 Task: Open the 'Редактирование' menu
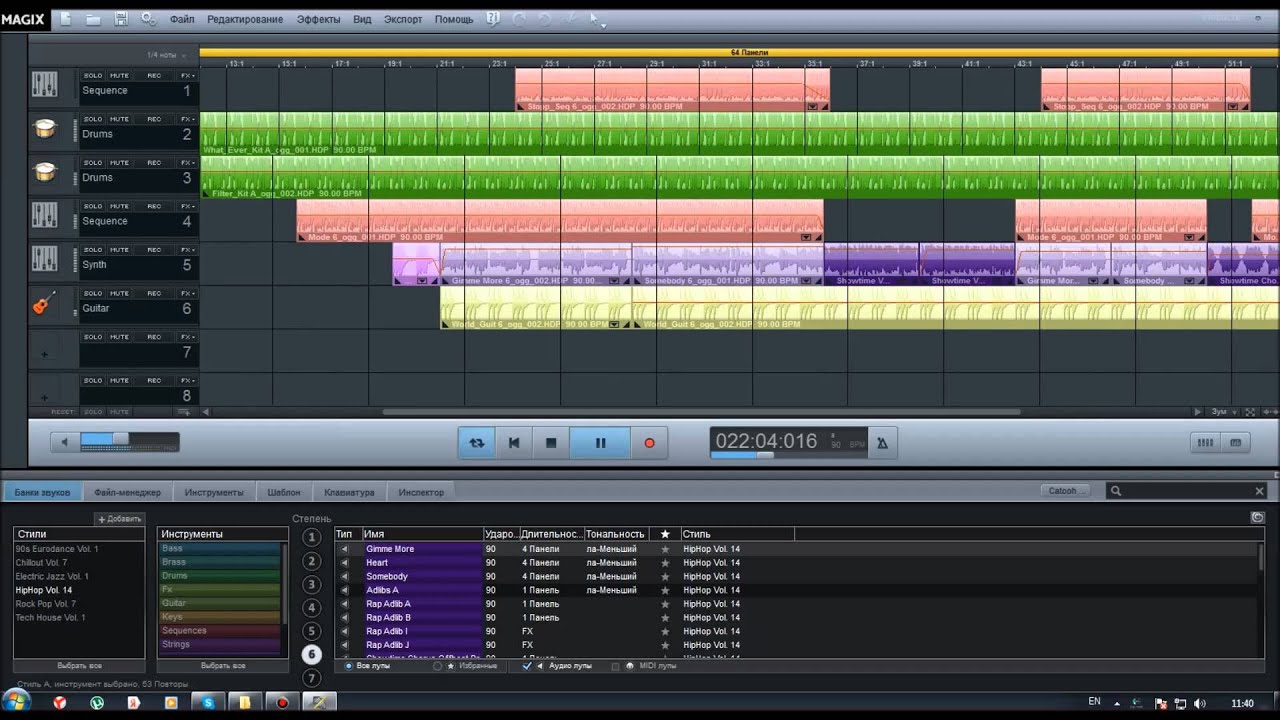click(245, 19)
